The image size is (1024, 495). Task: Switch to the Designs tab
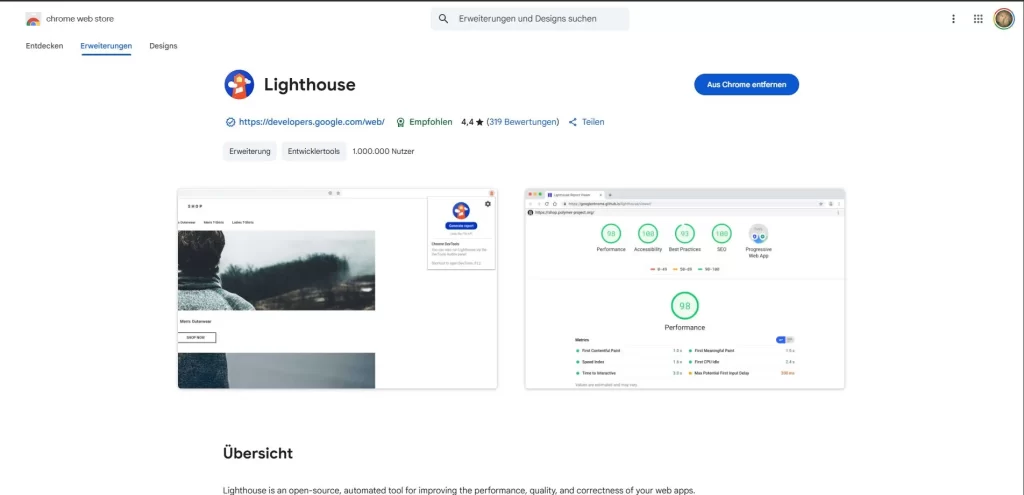163,46
